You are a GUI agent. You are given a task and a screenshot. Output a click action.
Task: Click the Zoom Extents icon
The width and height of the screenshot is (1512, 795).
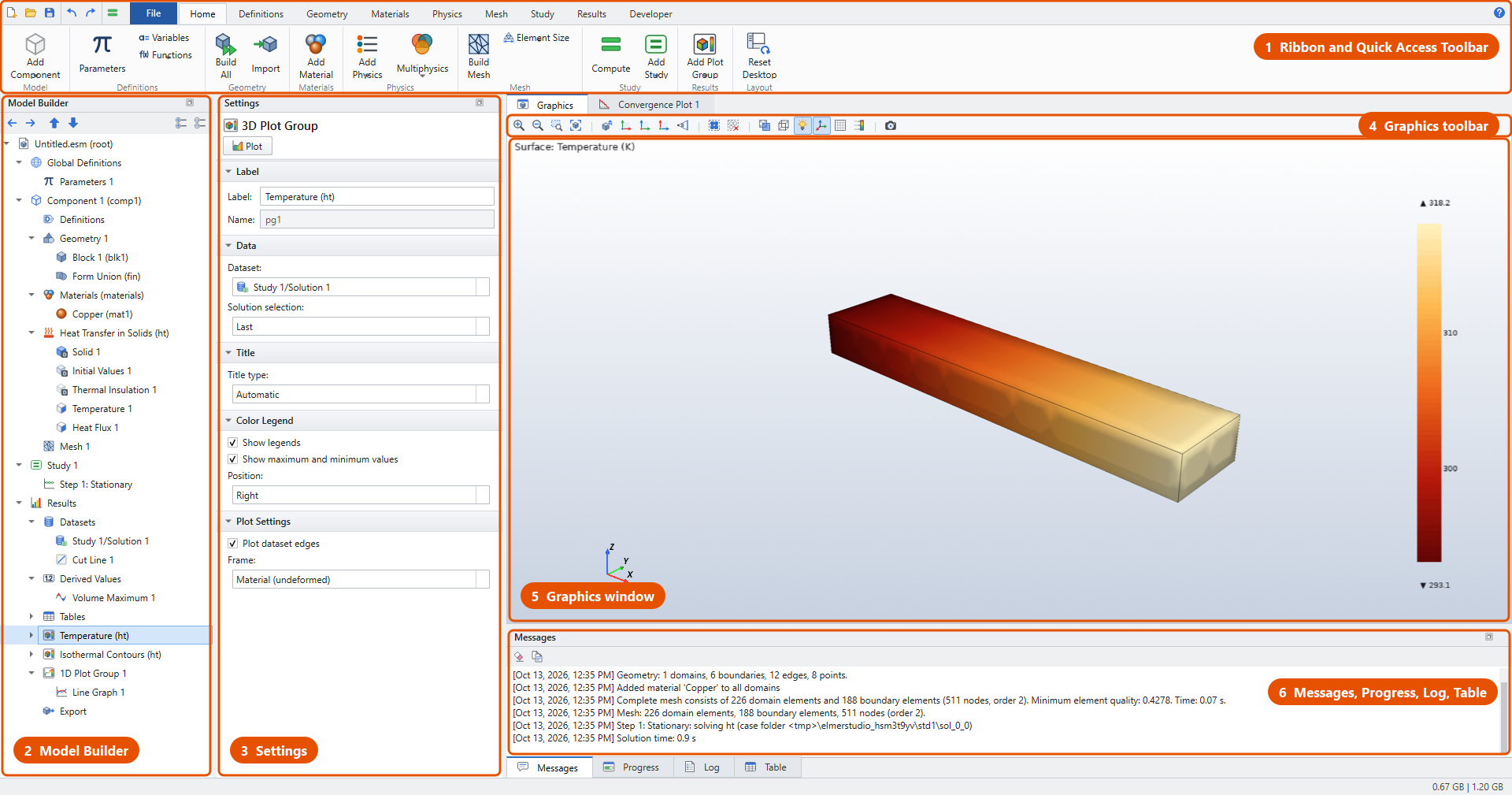(576, 125)
